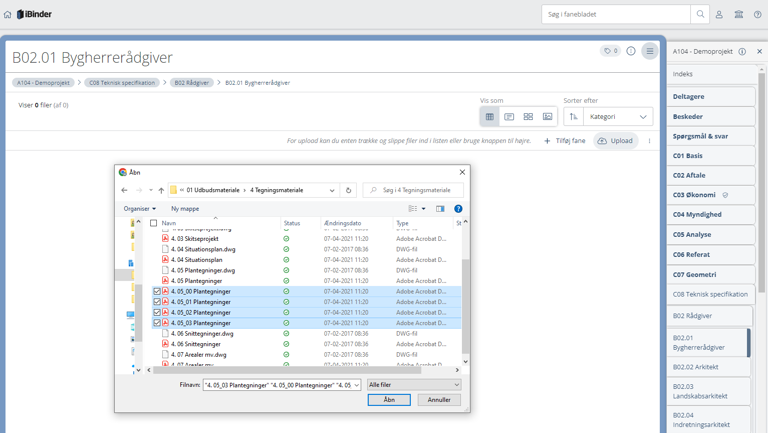This screenshot has height=433, width=768.
Task: Open the Kategori sort dropdown
Action: click(618, 117)
